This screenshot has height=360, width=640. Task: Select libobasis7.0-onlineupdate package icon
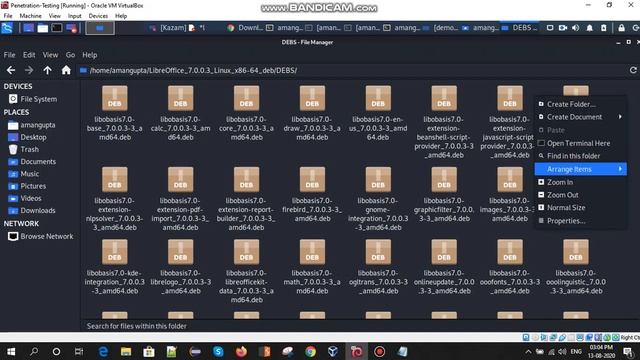pyautogui.click(x=444, y=251)
